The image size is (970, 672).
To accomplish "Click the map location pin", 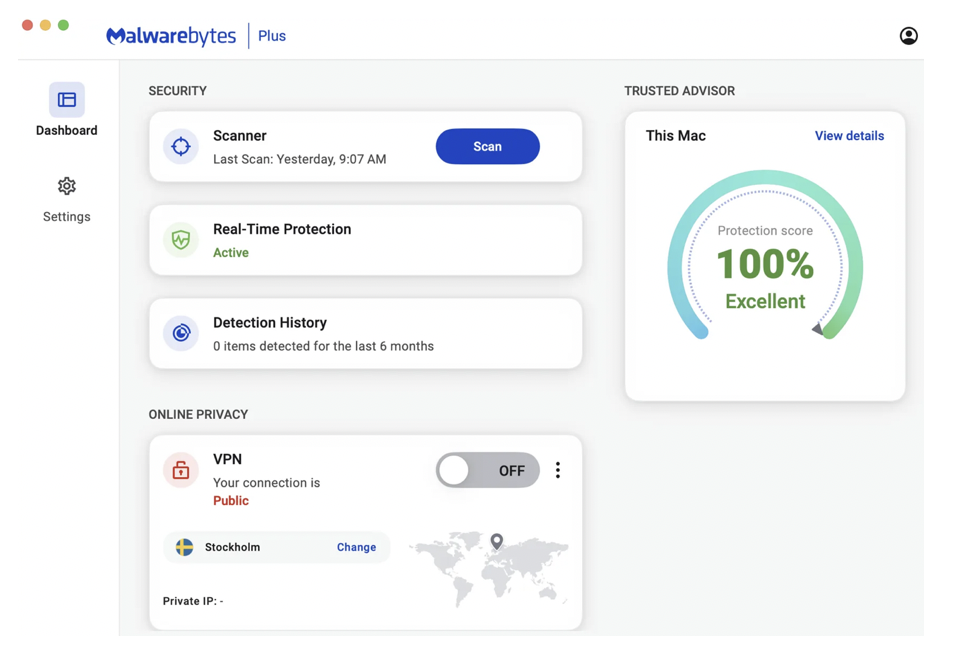I will pos(497,542).
